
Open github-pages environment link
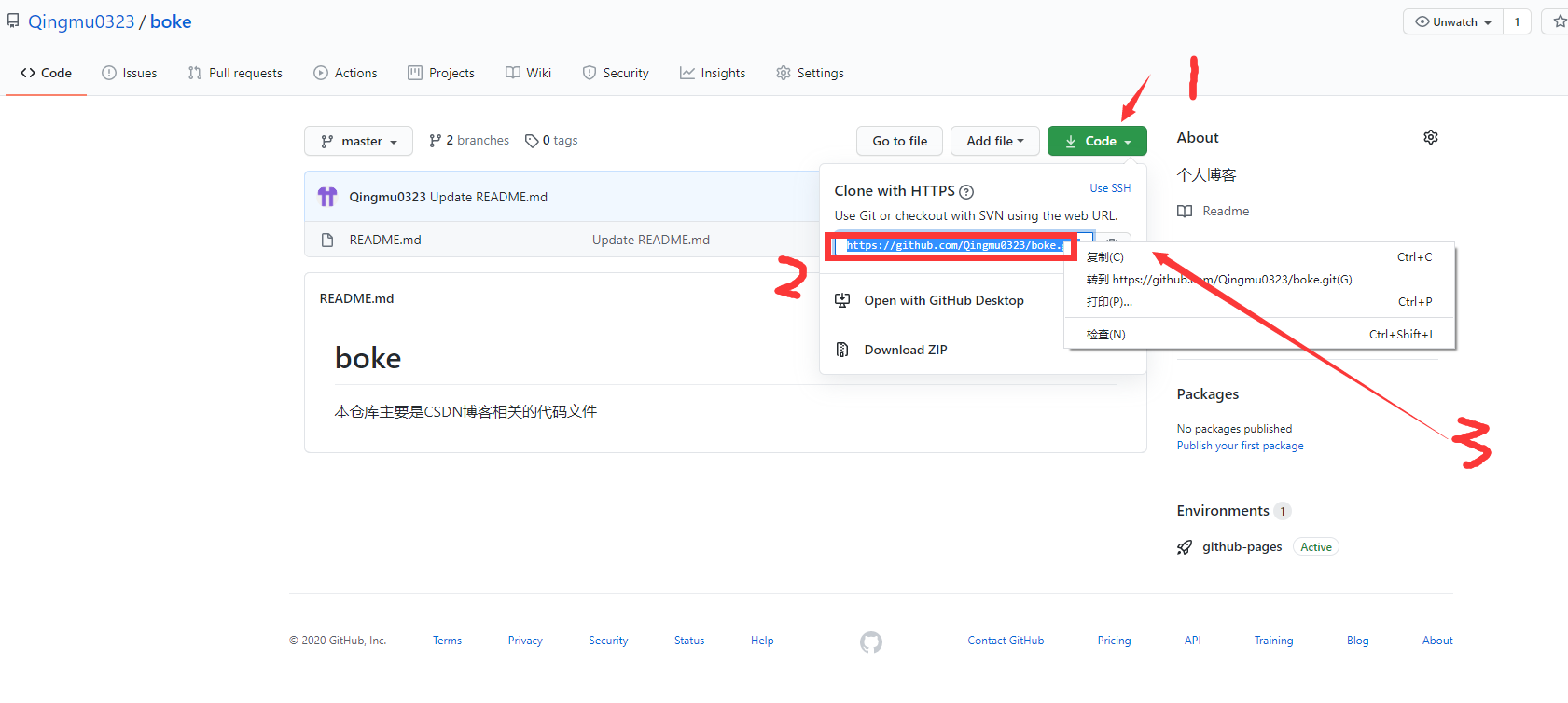coord(1242,546)
